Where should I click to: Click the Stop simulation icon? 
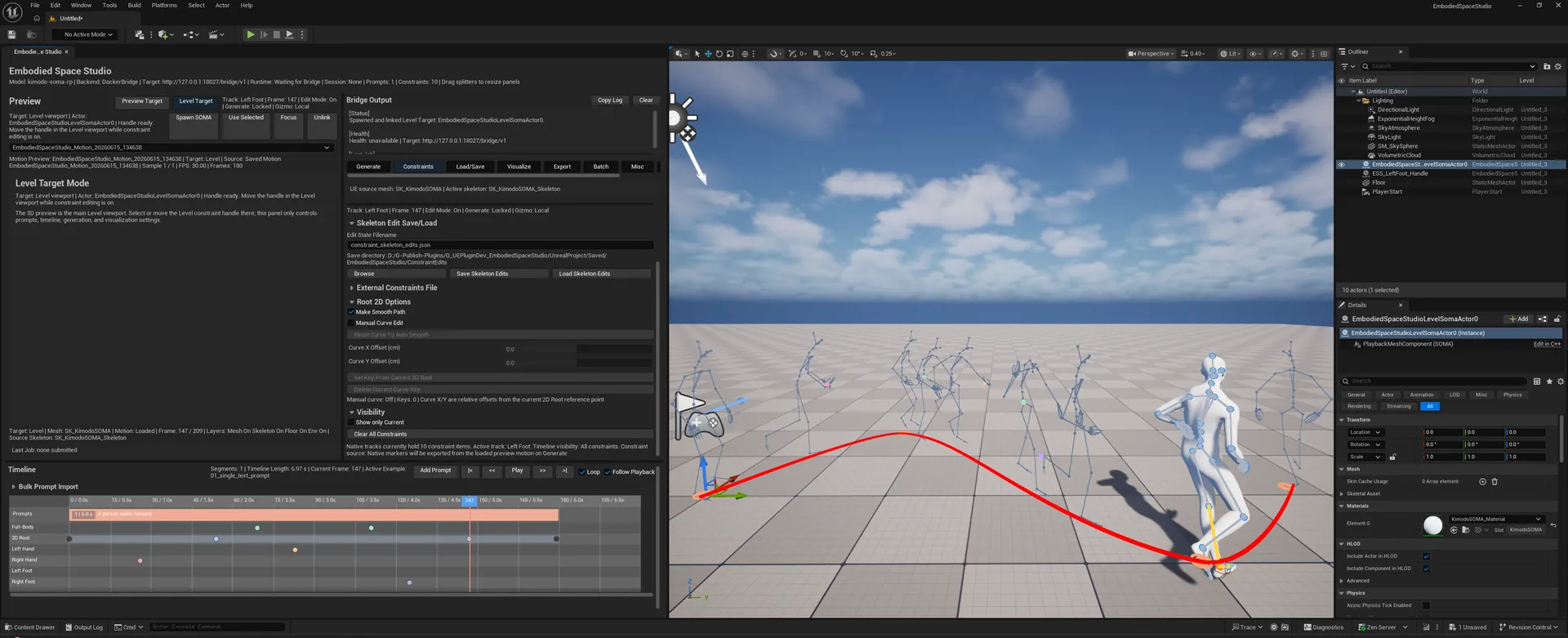tap(277, 34)
